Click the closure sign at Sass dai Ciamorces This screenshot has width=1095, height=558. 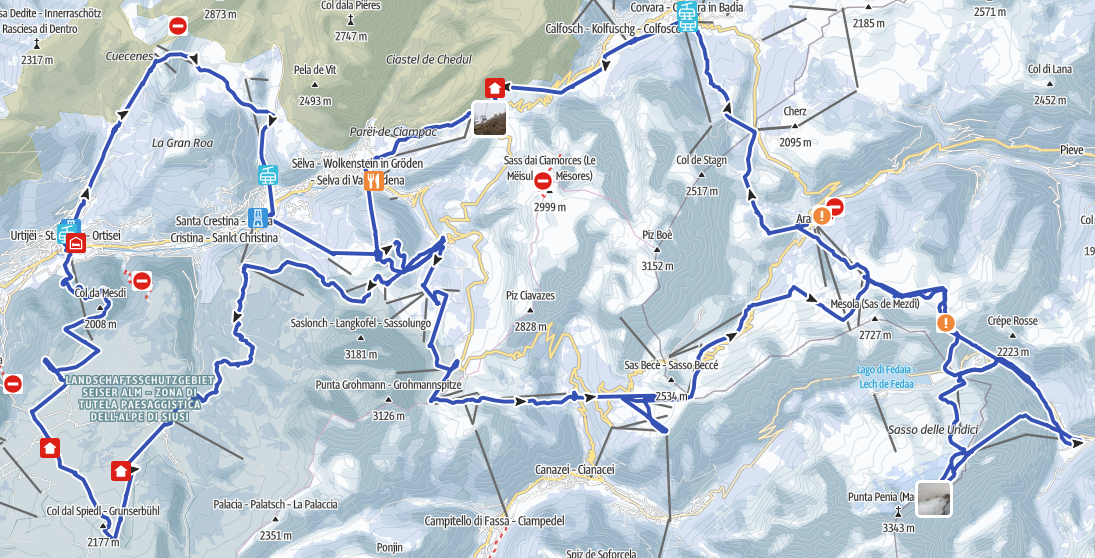click(543, 182)
